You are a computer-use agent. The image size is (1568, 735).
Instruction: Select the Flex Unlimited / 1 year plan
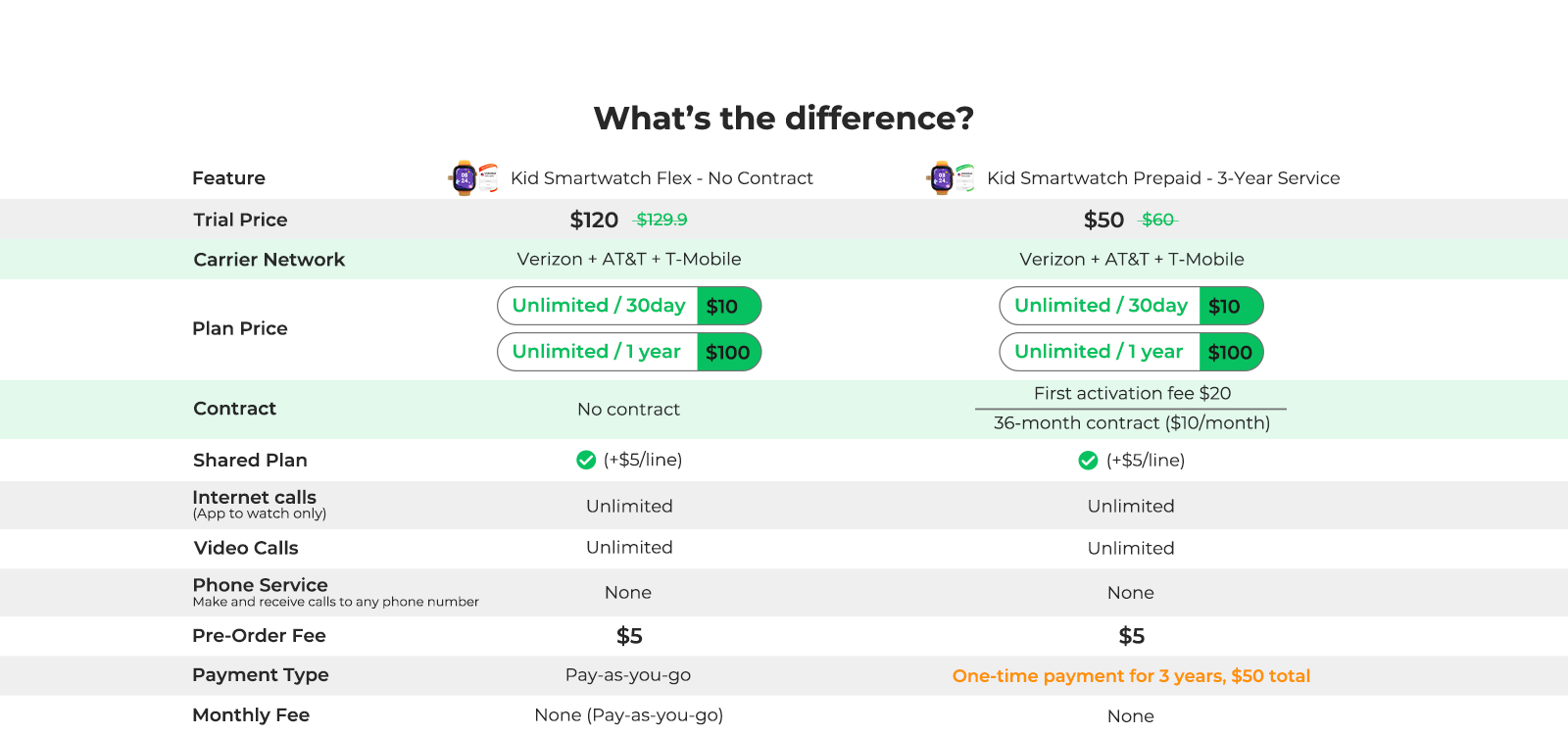click(629, 352)
